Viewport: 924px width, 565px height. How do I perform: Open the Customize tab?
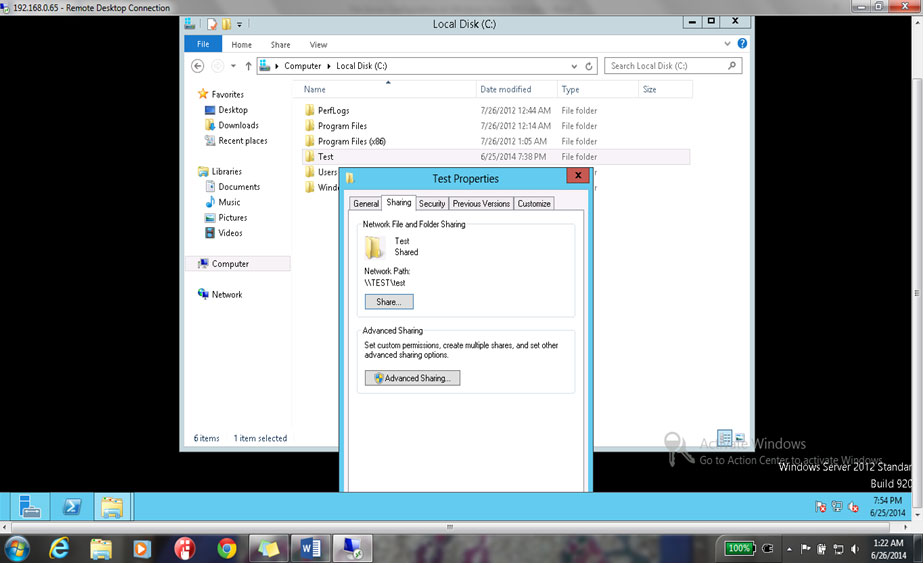tap(534, 203)
